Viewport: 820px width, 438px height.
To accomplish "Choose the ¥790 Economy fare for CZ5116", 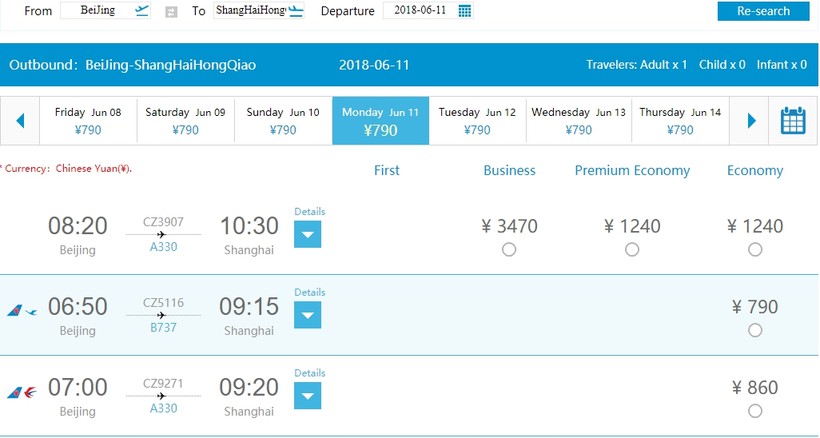I will click(755, 331).
